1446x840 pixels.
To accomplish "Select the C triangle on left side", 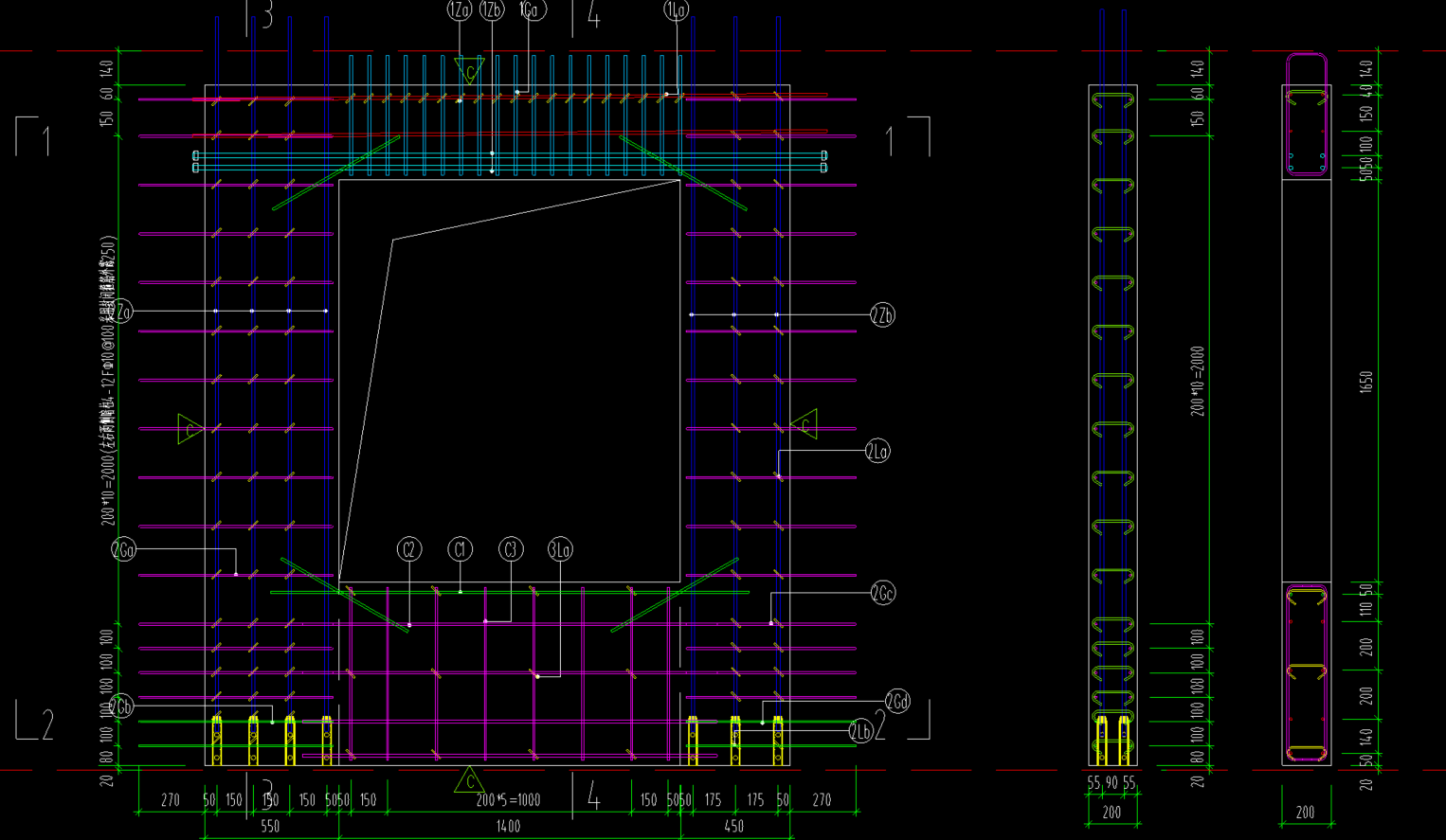I will (x=190, y=429).
